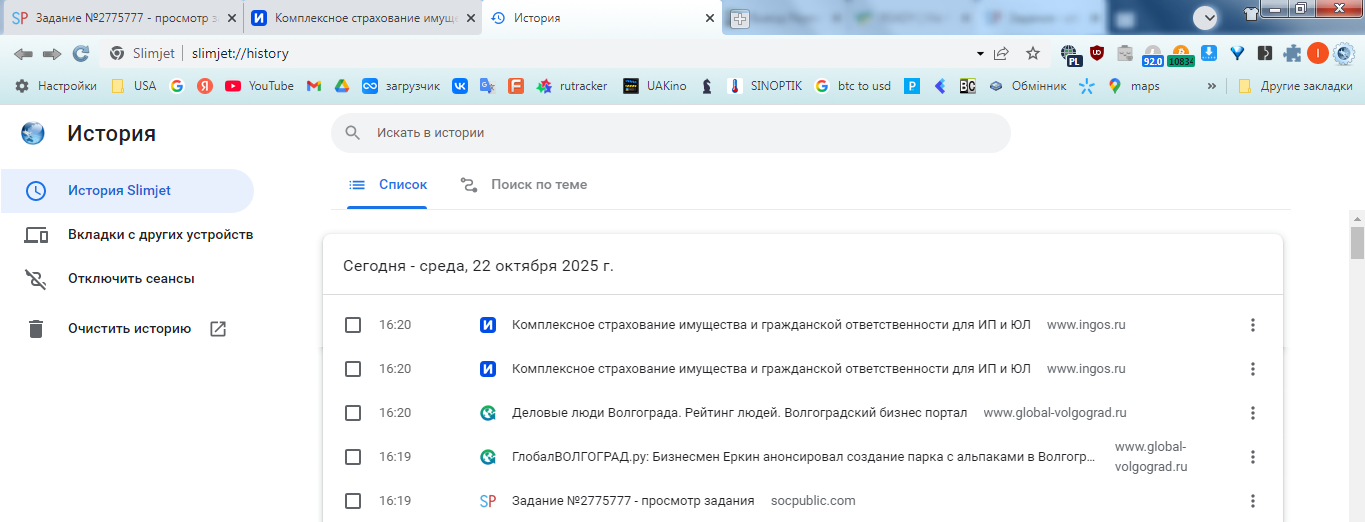Open the Yandex bookmark icon

pos(205,86)
